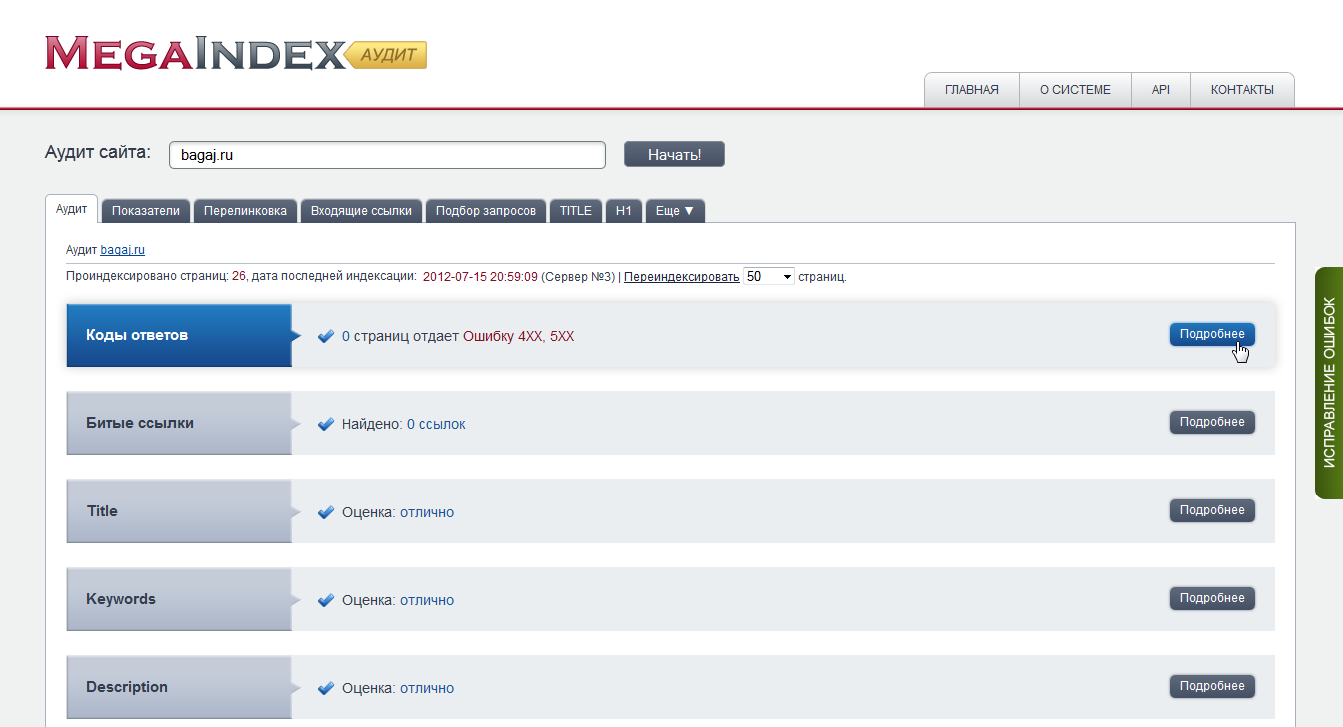Viewport: 1343px width, 727px height.
Task: Switch to the H1 tab
Action: [x=624, y=211]
